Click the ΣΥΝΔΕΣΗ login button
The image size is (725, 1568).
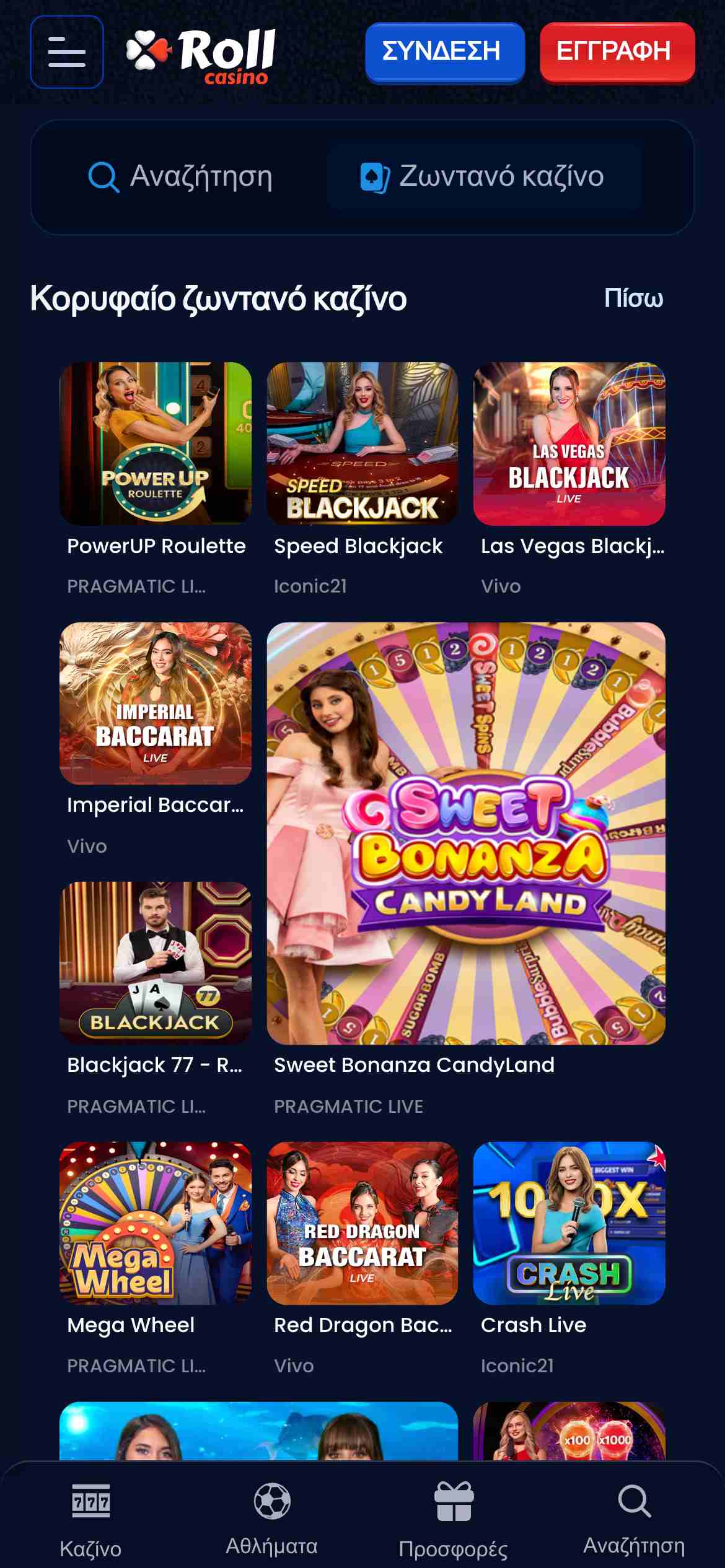(x=445, y=51)
